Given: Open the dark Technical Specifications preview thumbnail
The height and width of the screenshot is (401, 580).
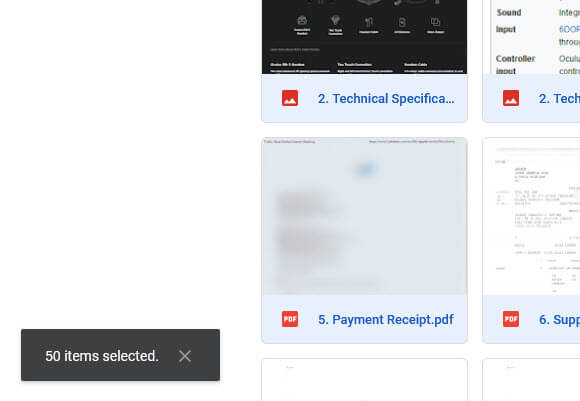Looking at the screenshot, I should pyautogui.click(x=364, y=37).
